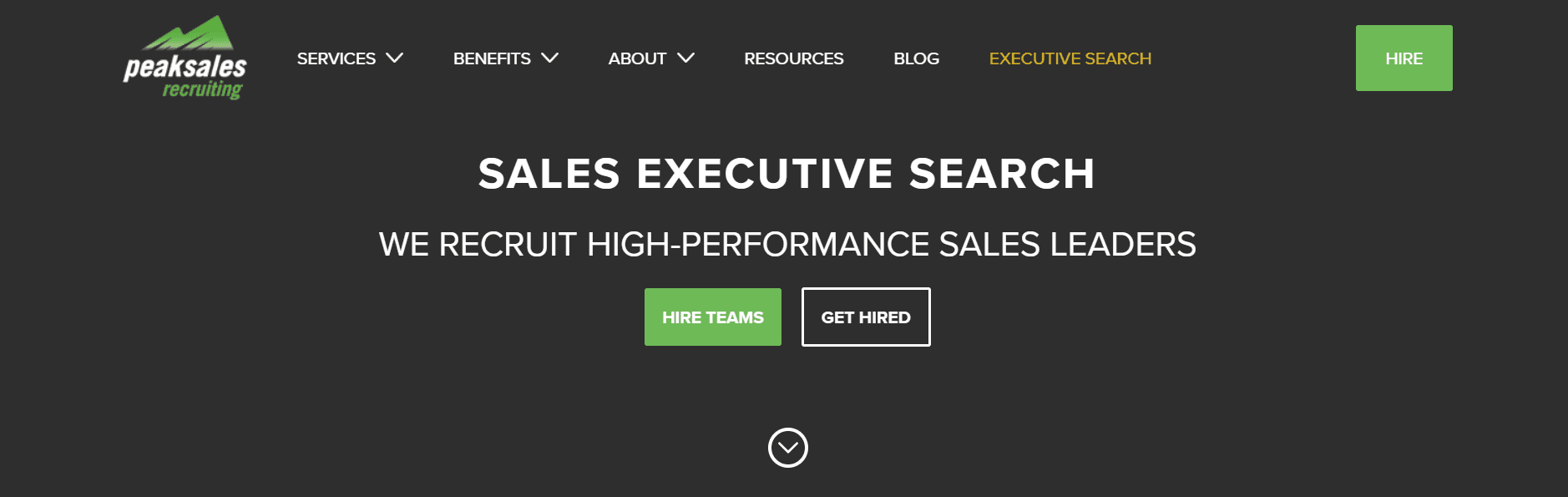Select the RESOURCES menu item
1568x497 pixels.
pos(793,58)
